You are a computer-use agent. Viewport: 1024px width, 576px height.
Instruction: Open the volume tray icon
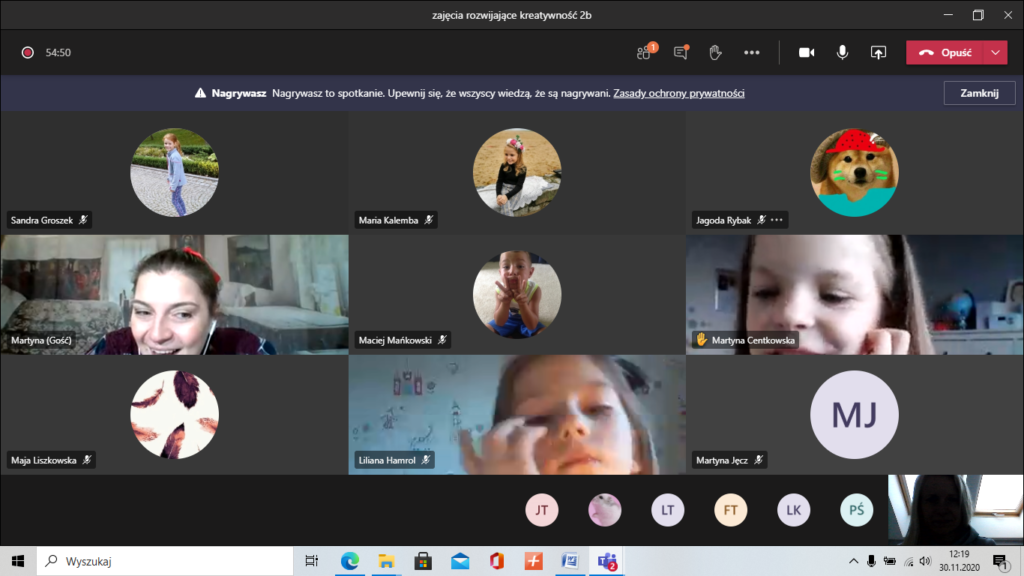tap(925, 561)
